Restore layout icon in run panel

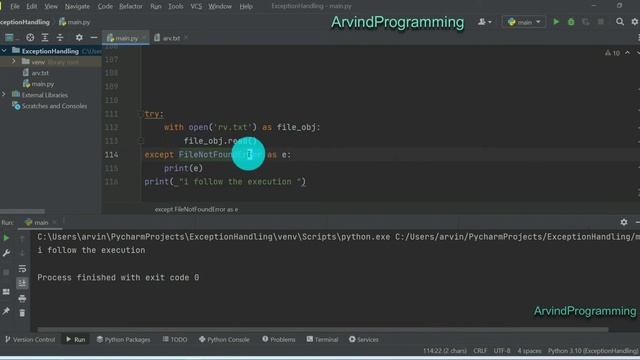pos(6,292)
